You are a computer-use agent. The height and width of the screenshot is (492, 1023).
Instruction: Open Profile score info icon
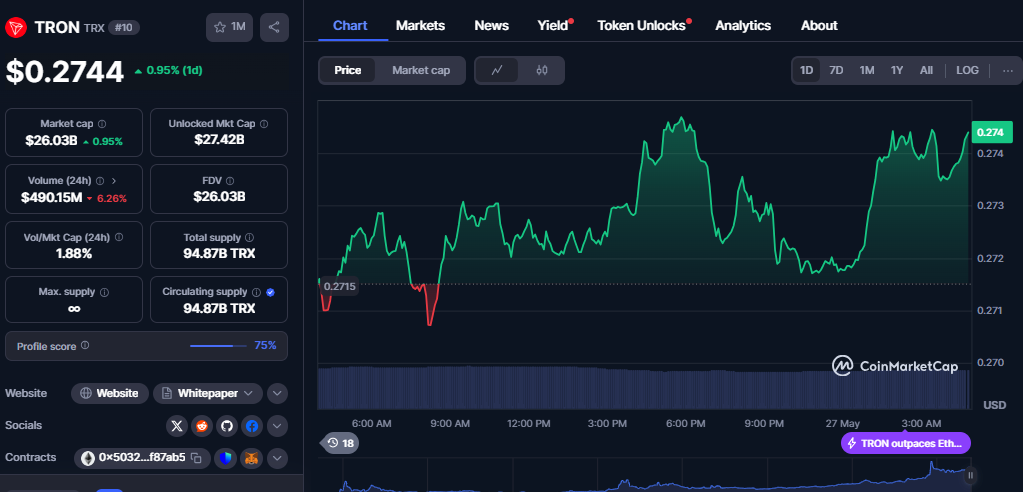click(x=85, y=345)
